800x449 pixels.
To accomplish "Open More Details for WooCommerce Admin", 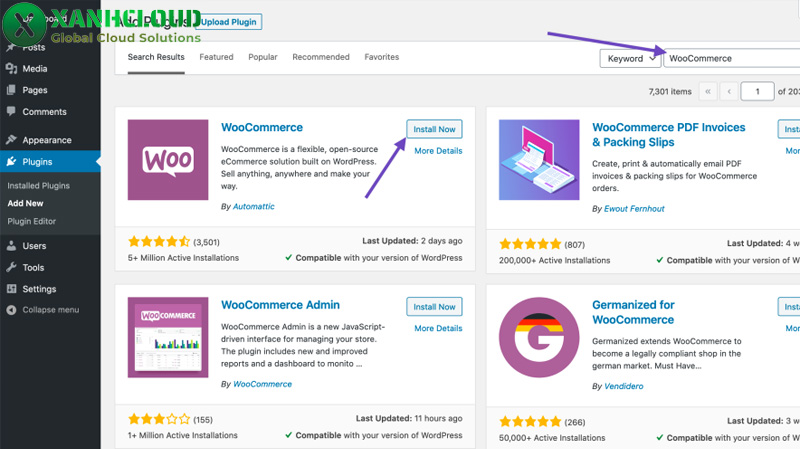I will 438,329.
